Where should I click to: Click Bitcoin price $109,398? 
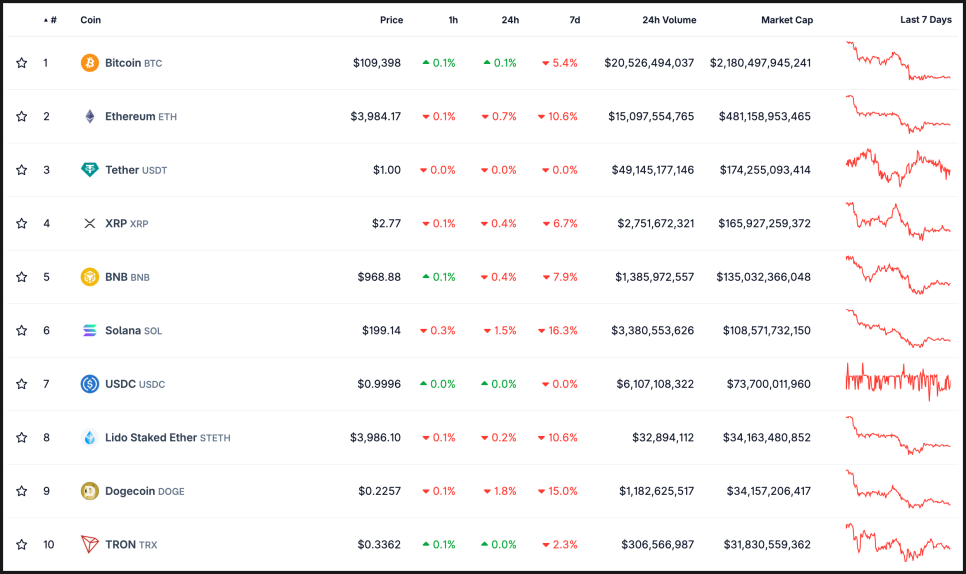[x=377, y=63]
